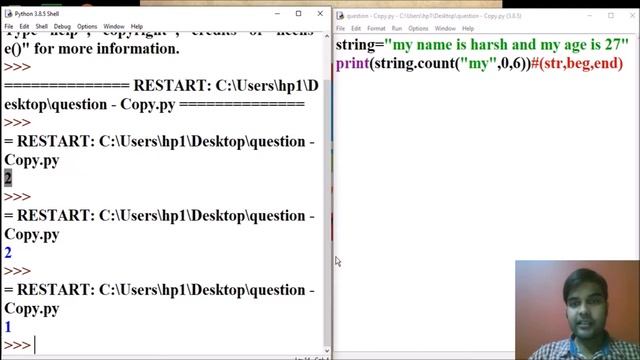Screen dimensions: 640x360
Task: Minimize the question - Copy.py editor window
Action: (x=589, y=16)
